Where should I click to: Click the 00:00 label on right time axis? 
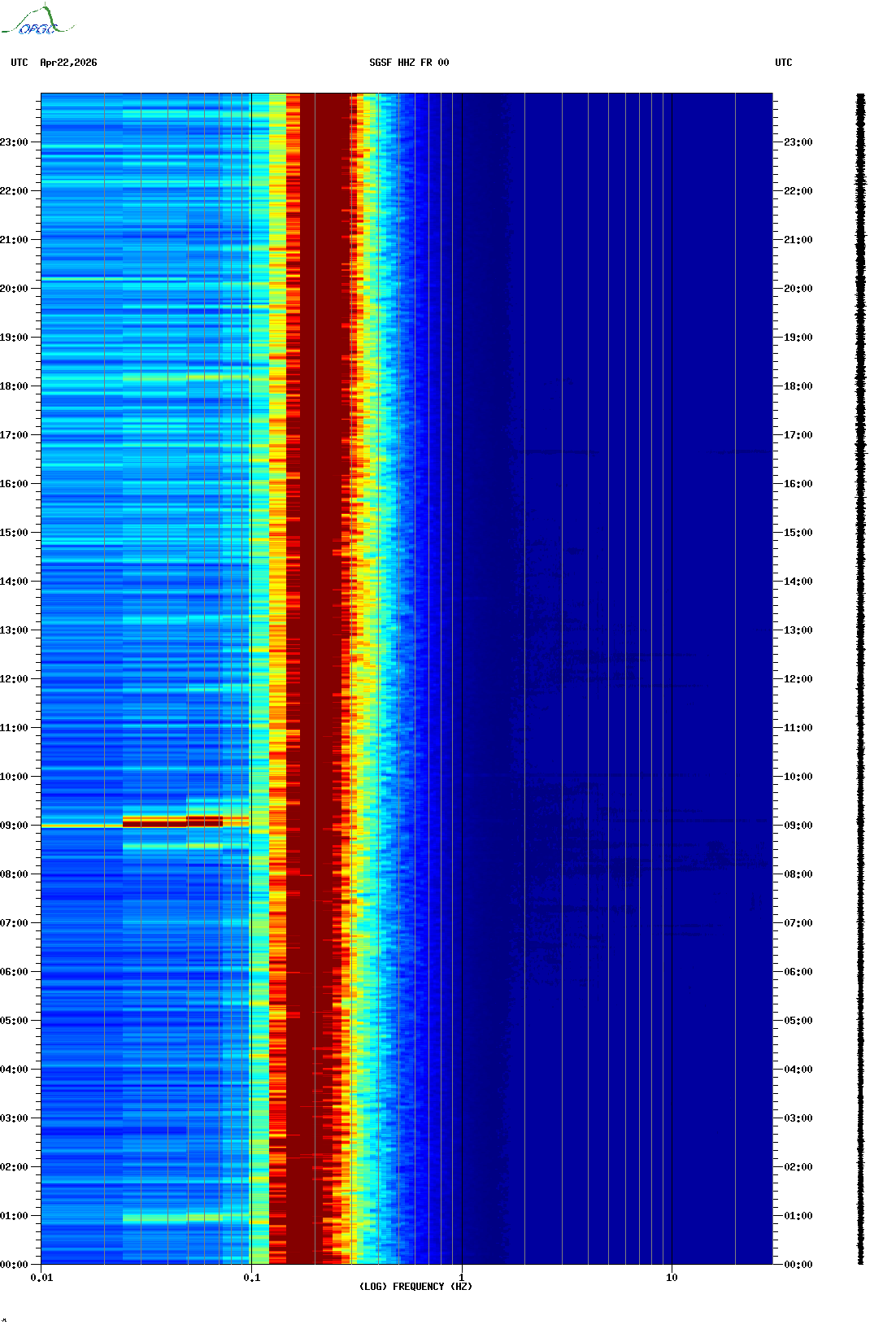798,1265
